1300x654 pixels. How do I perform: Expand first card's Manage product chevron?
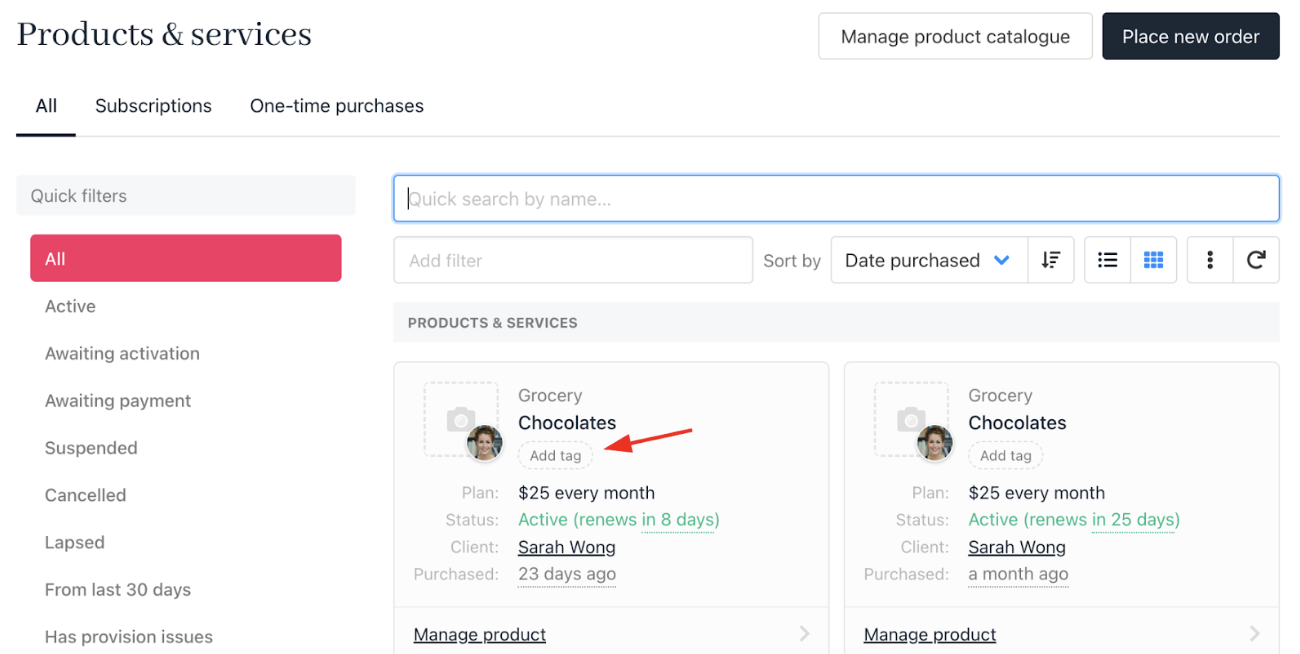pyautogui.click(x=805, y=634)
